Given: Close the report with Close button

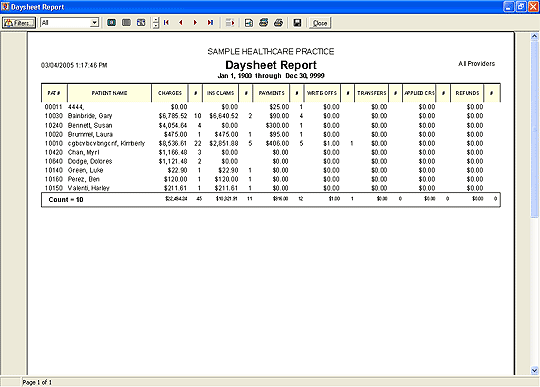Looking at the screenshot, I should (x=320, y=23).
